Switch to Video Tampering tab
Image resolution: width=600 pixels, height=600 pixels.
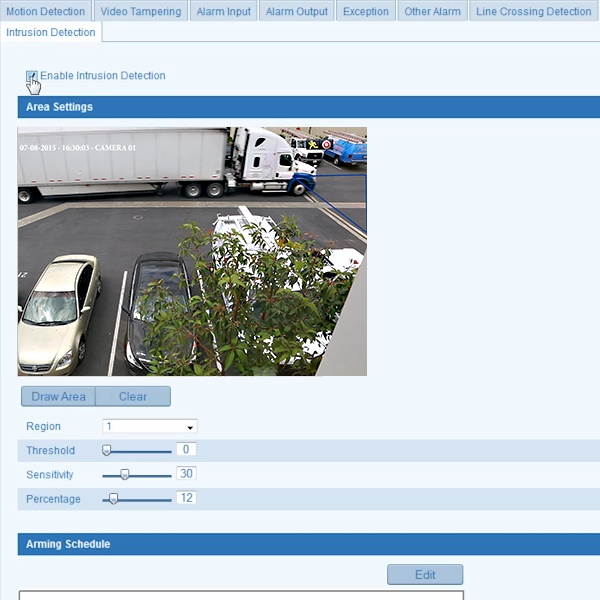point(141,12)
